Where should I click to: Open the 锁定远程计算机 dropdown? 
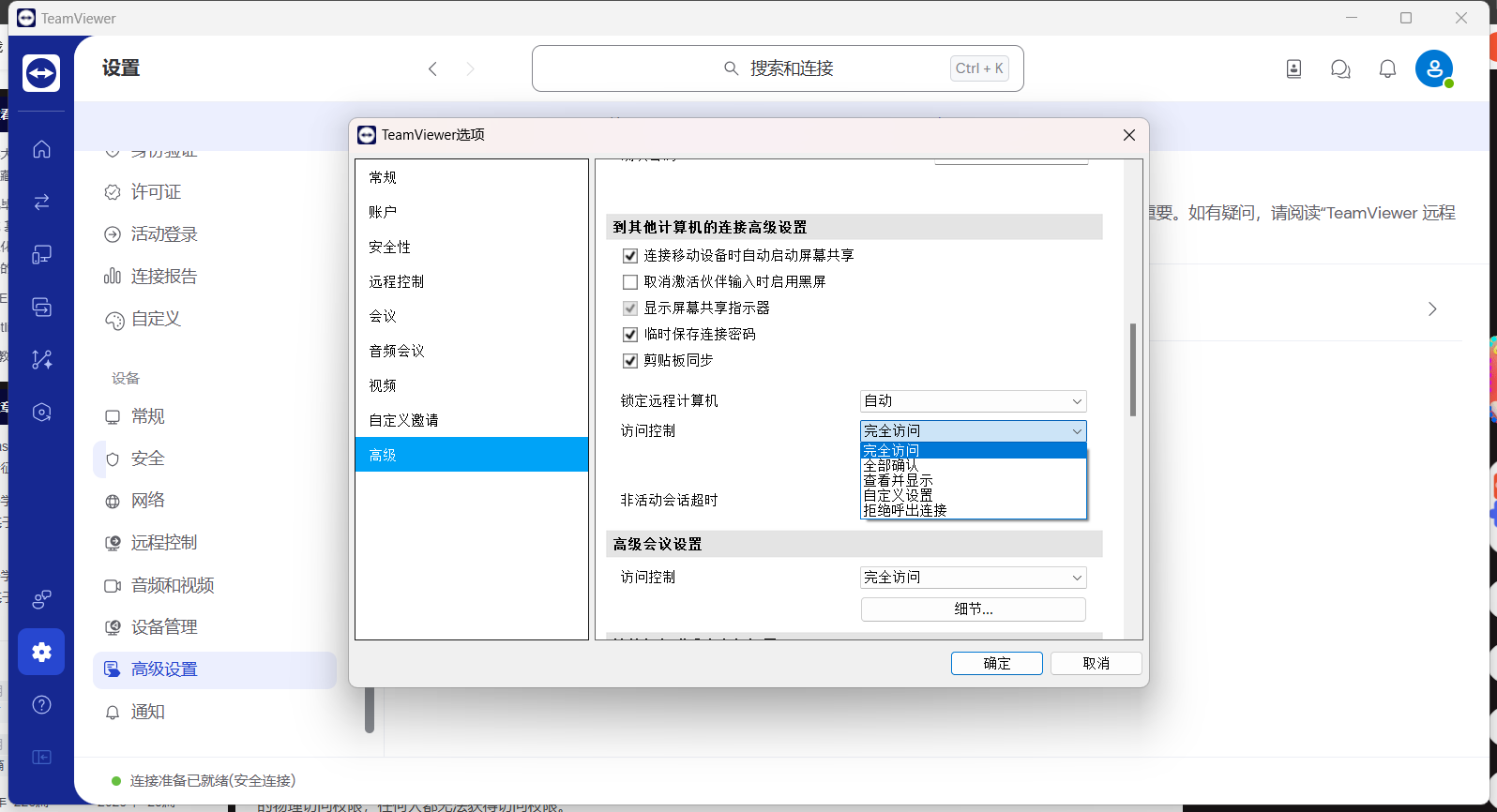tap(973, 400)
